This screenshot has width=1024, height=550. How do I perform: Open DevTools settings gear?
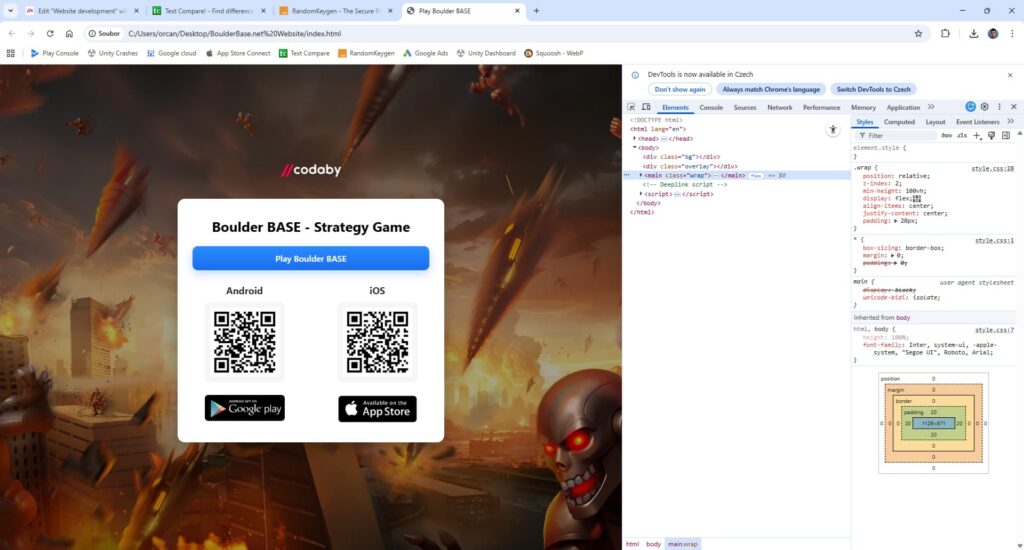click(x=984, y=107)
